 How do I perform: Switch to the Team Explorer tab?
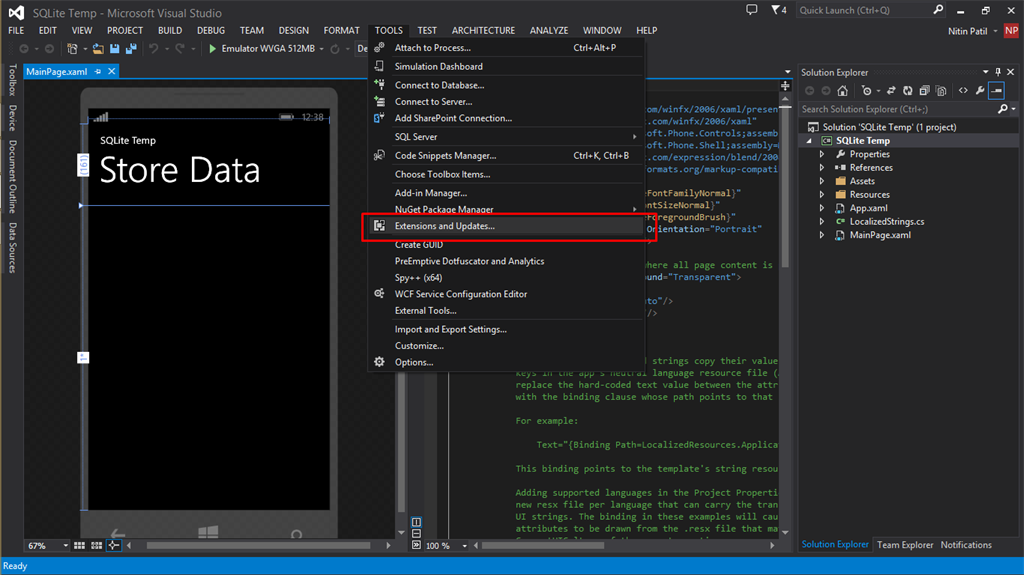pyautogui.click(x=904, y=545)
